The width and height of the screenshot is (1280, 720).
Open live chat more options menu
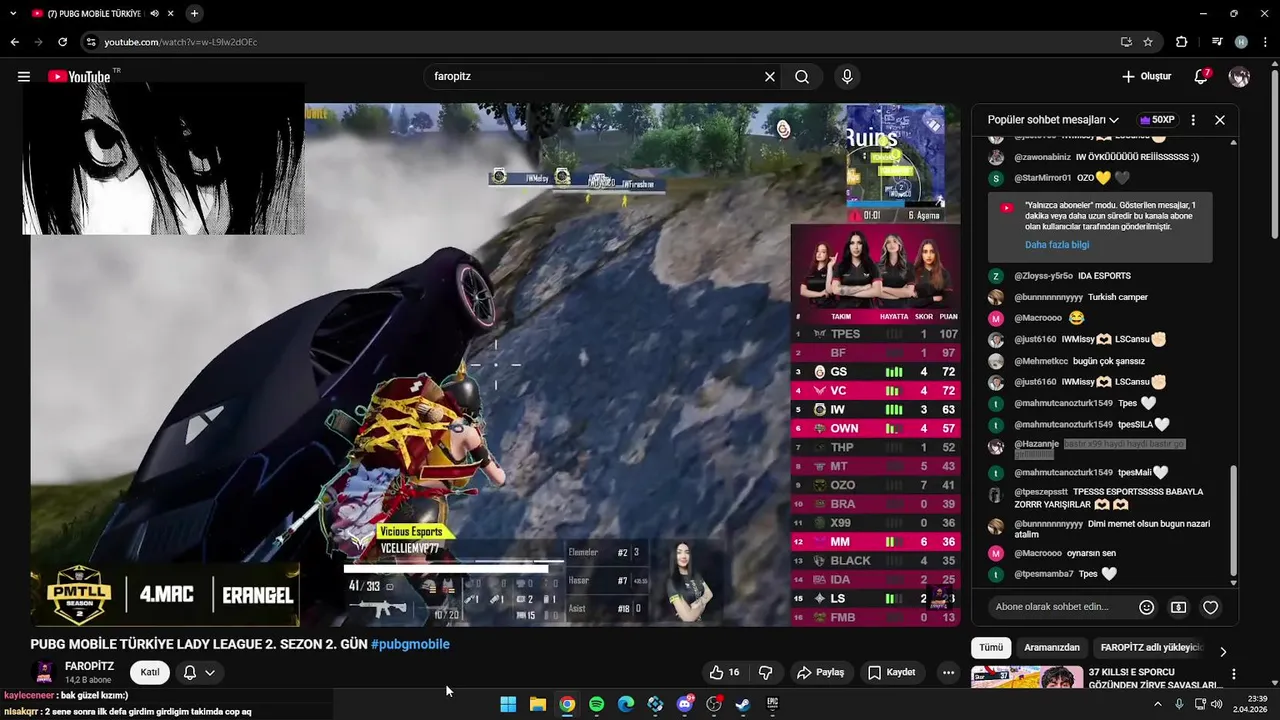tap(1193, 120)
